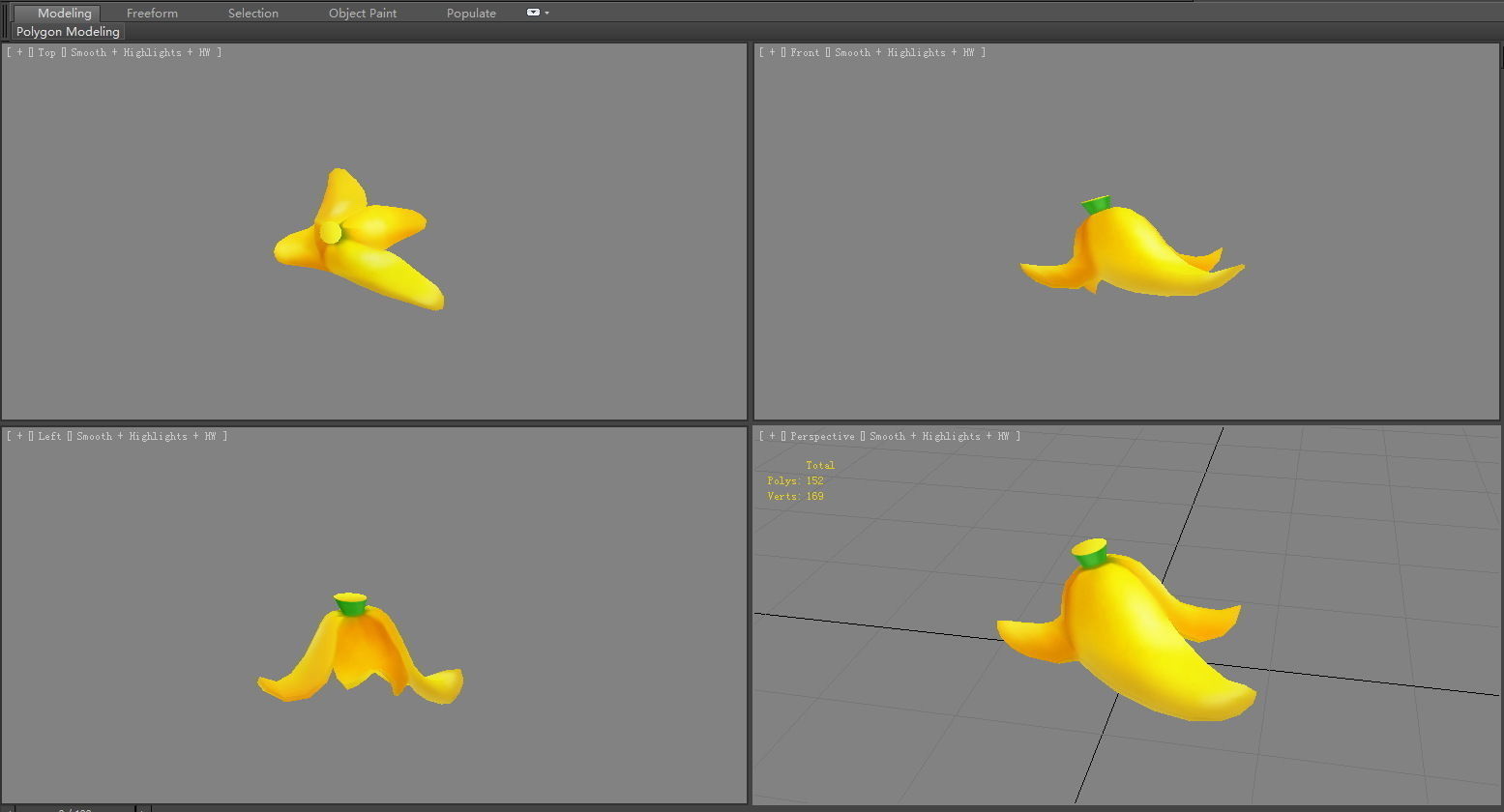
Task: Select the Selection ribbon tab
Action: coord(253,13)
